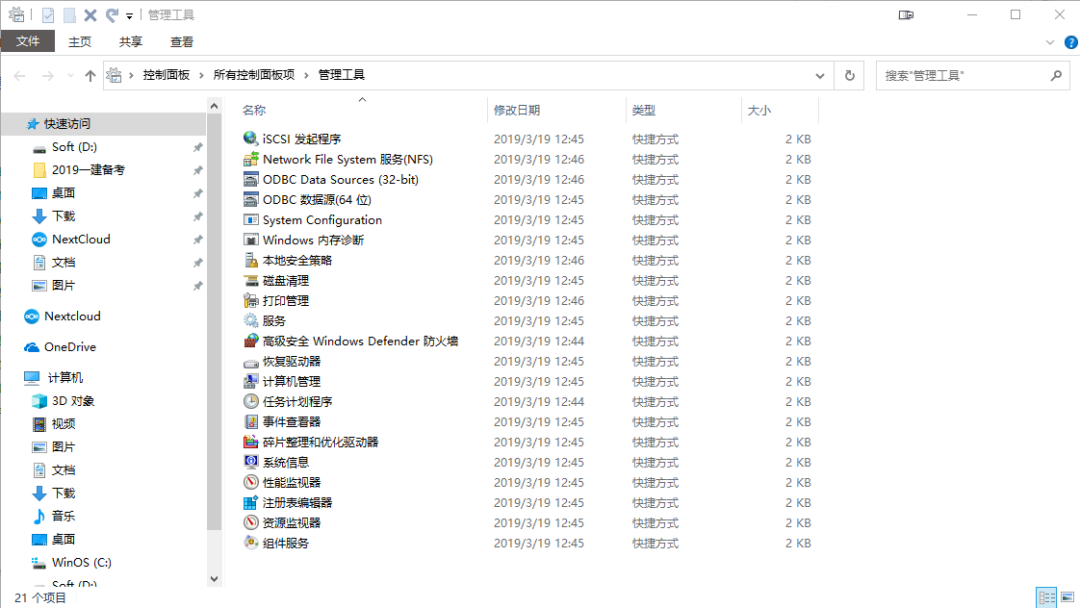Viewport: 1080px width, 608px height.
Task: Select the 碎片整理和优化驱动器 icon
Action: coord(251,442)
